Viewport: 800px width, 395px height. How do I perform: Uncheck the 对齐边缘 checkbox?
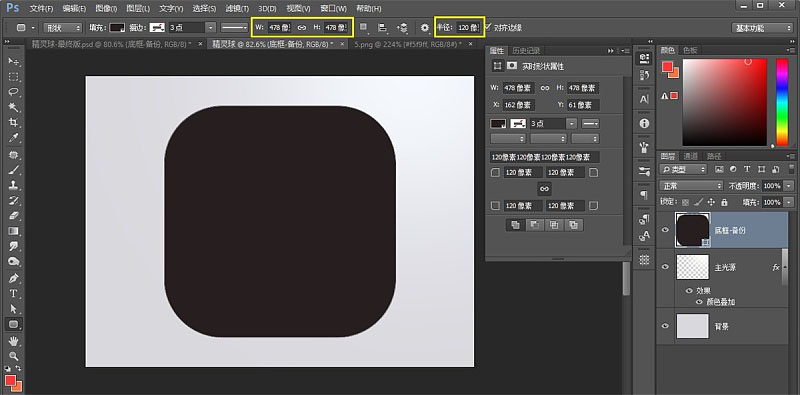[x=488, y=27]
